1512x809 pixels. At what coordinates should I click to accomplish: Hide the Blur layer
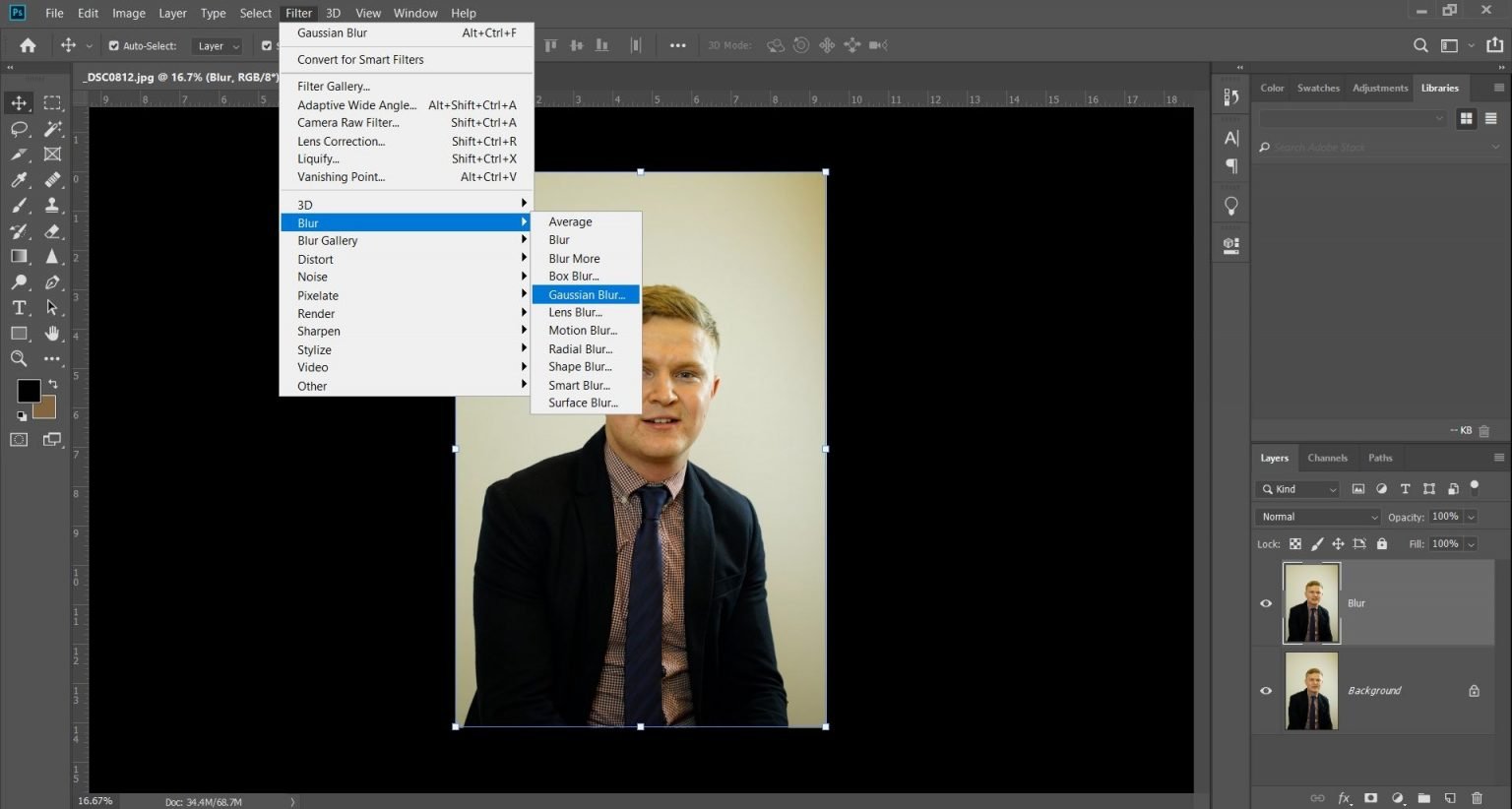pos(1266,603)
